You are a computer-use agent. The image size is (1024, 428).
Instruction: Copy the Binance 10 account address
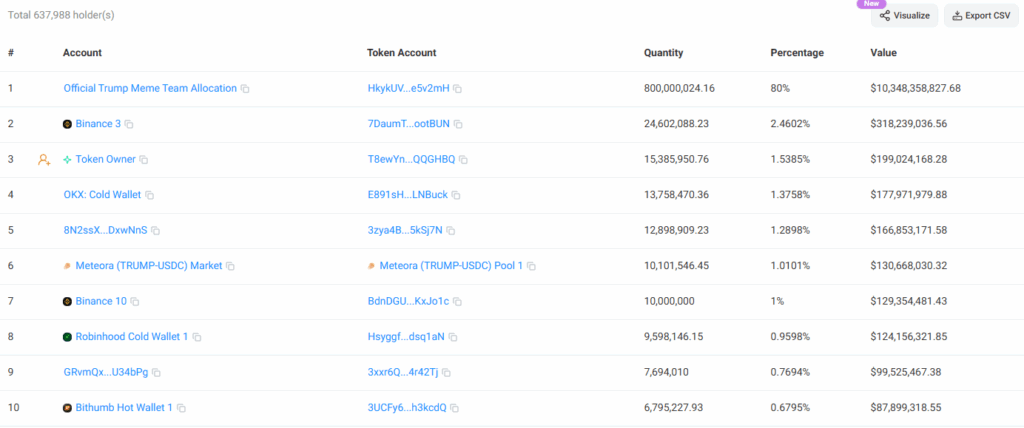(135, 301)
